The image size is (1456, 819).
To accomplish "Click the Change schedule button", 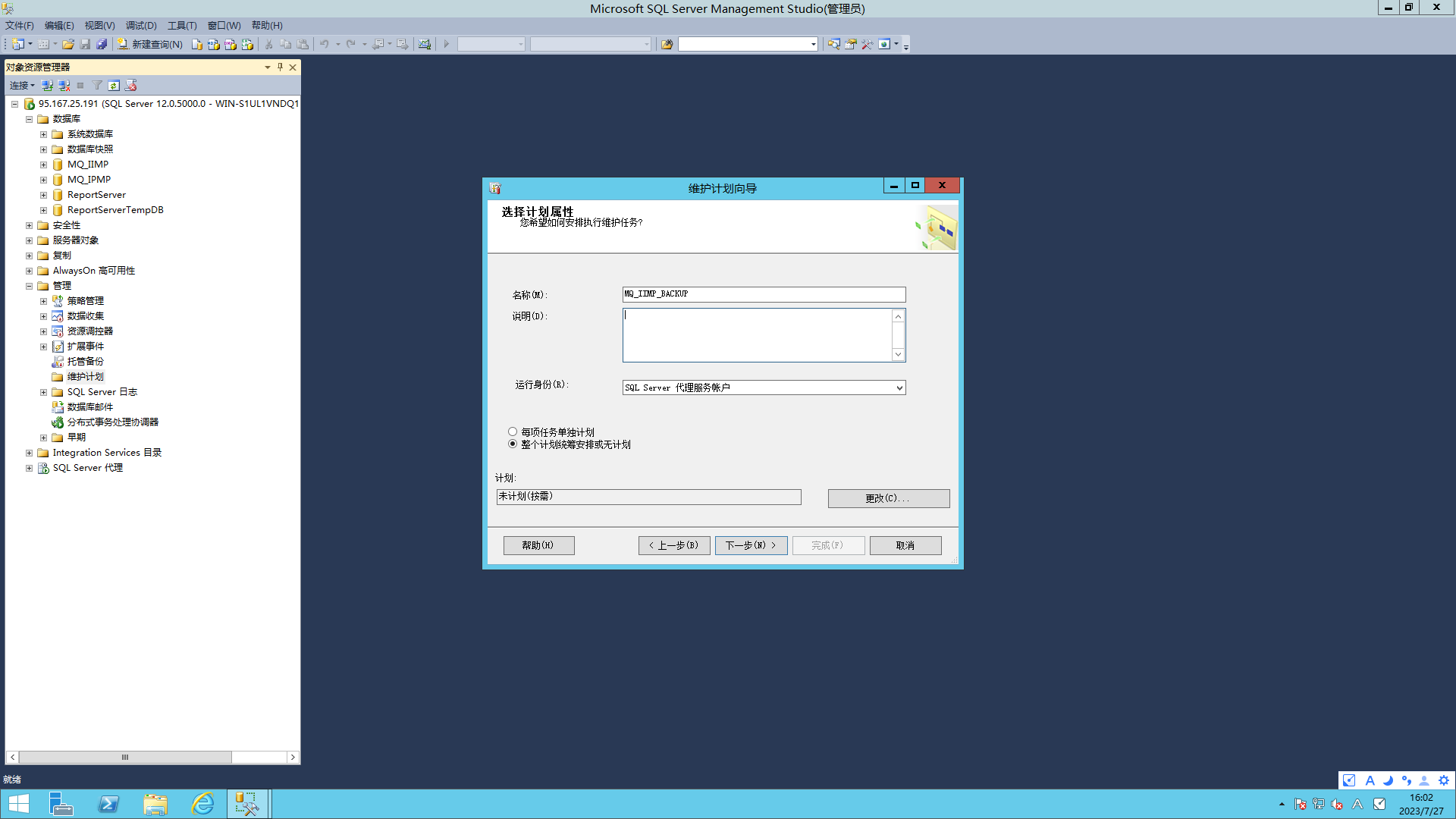I will (x=888, y=498).
